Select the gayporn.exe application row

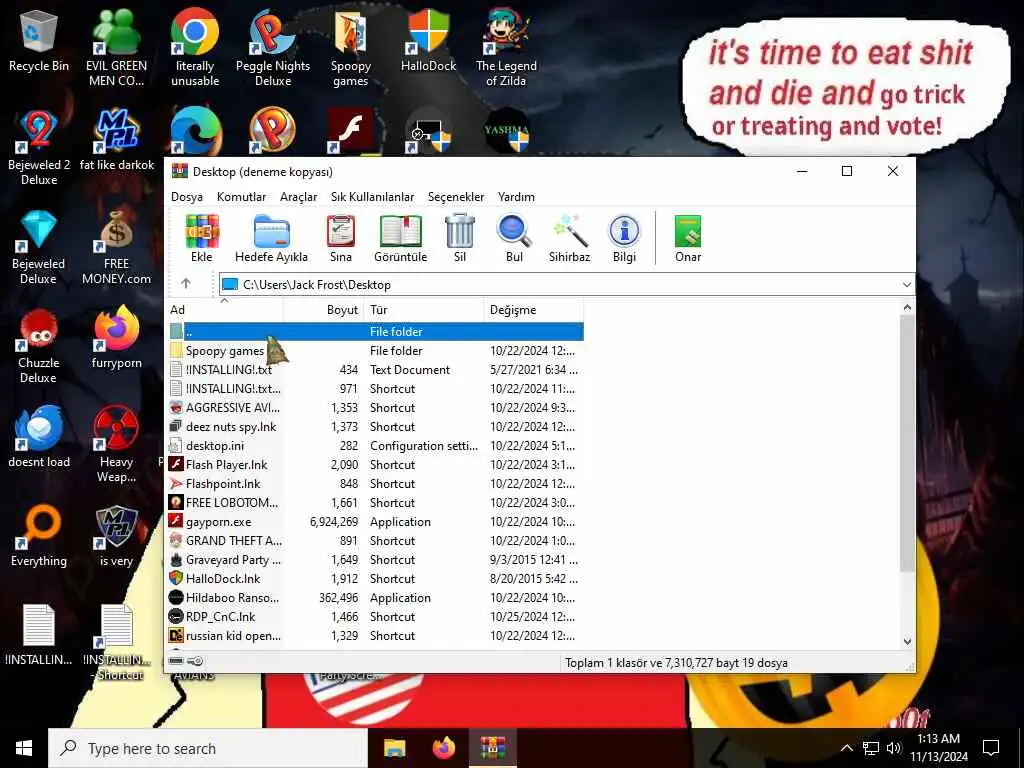click(375, 522)
